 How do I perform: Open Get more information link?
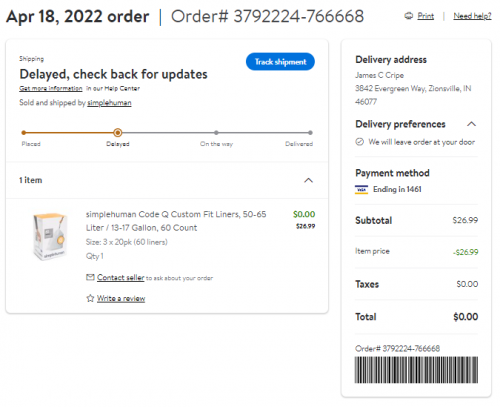point(51,88)
